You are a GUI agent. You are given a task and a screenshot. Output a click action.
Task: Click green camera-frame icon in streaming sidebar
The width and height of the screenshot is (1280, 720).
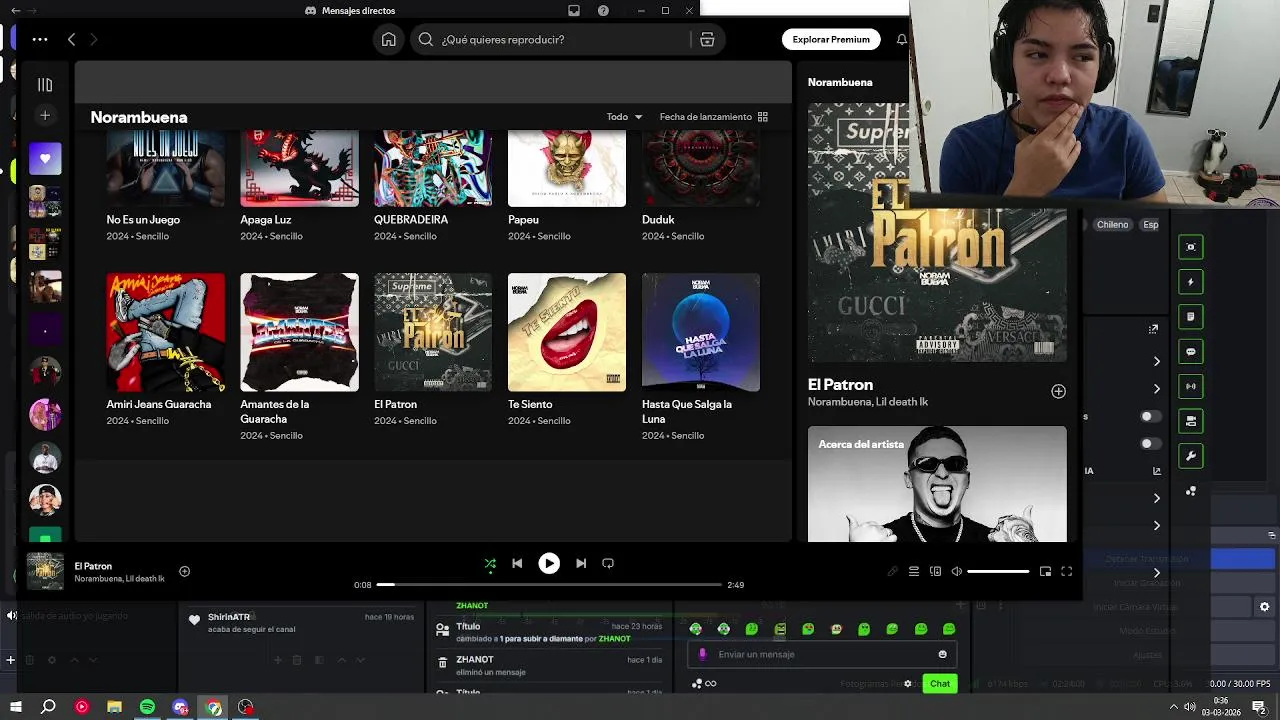(x=1190, y=247)
